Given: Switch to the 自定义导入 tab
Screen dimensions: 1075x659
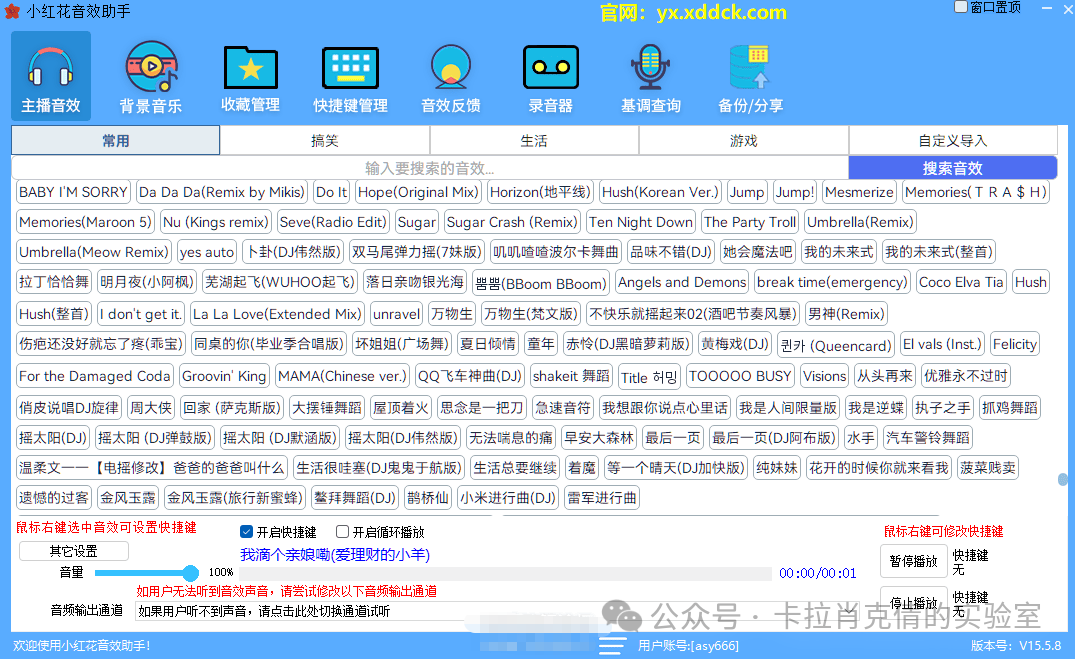Looking at the screenshot, I should (x=952, y=141).
